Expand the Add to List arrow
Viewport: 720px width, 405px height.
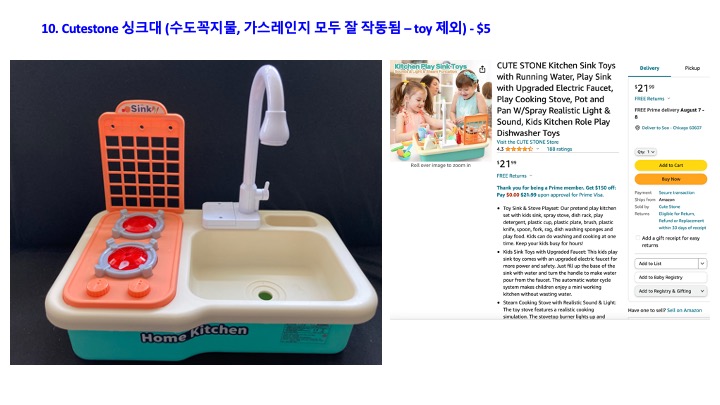(x=702, y=264)
